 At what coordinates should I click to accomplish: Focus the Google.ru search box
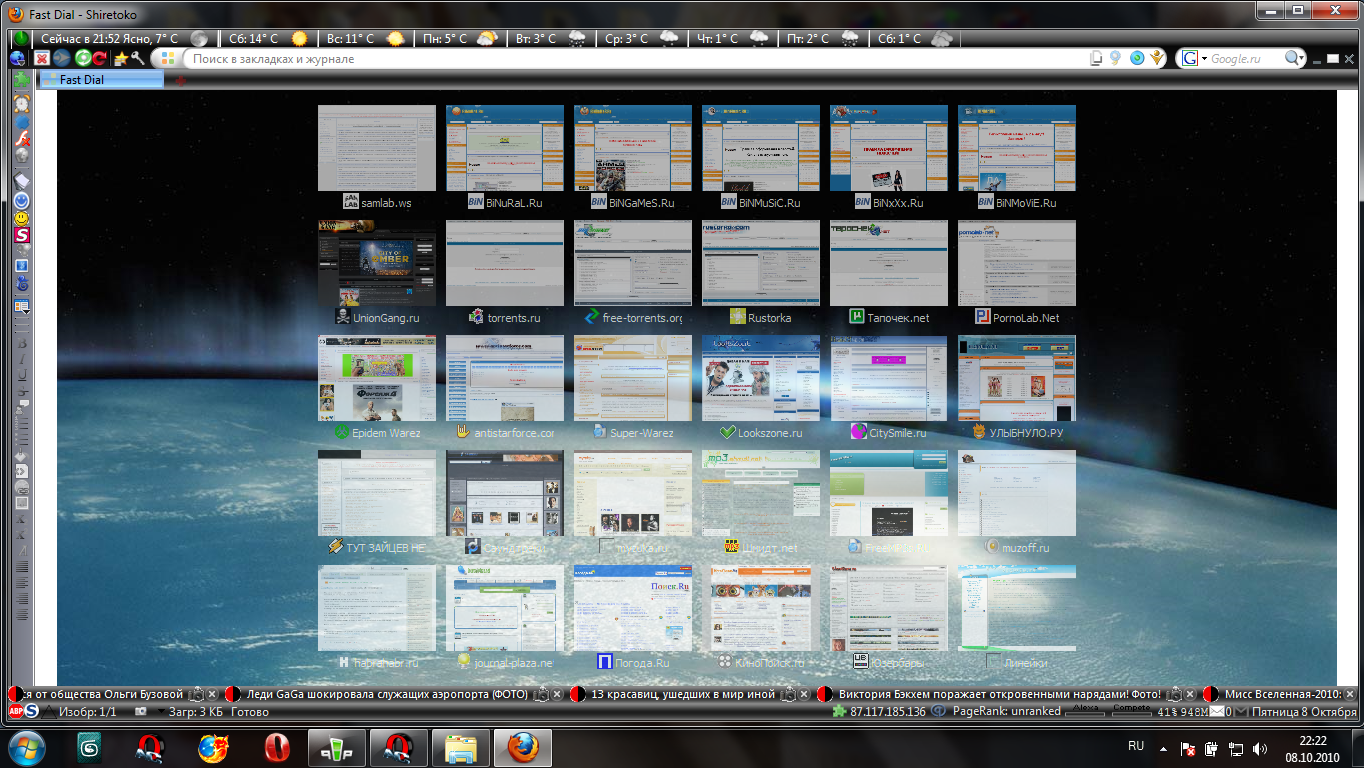tap(1246, 59)
